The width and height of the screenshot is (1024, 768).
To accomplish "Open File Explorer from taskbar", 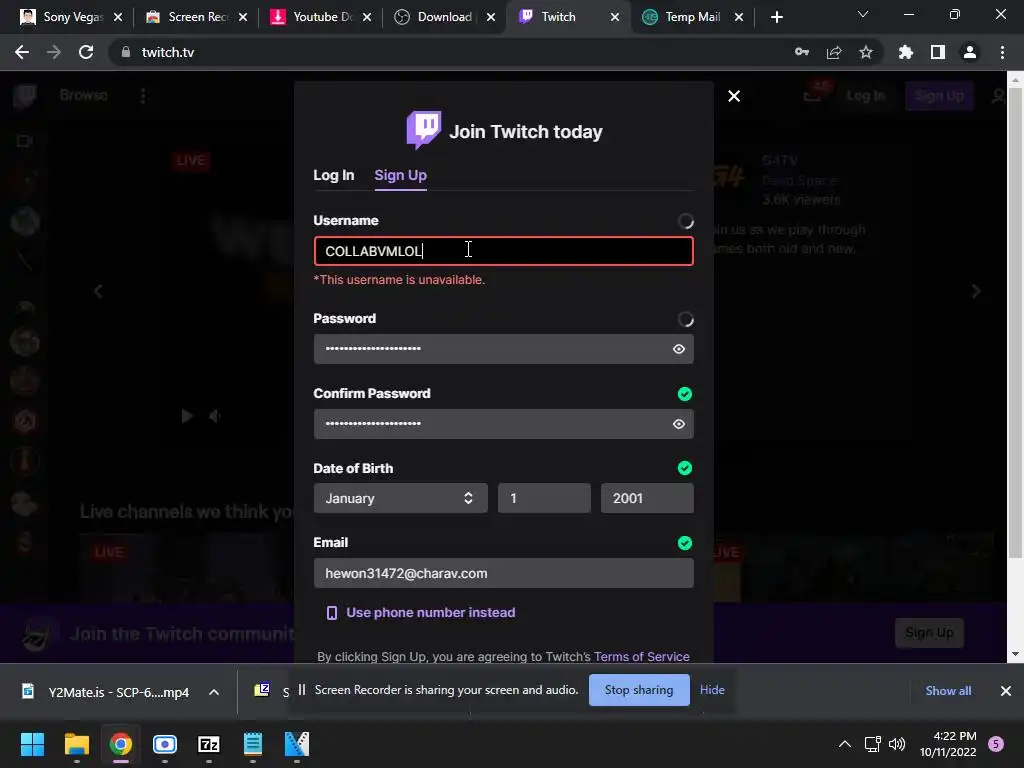I will (x=76, y=744).
